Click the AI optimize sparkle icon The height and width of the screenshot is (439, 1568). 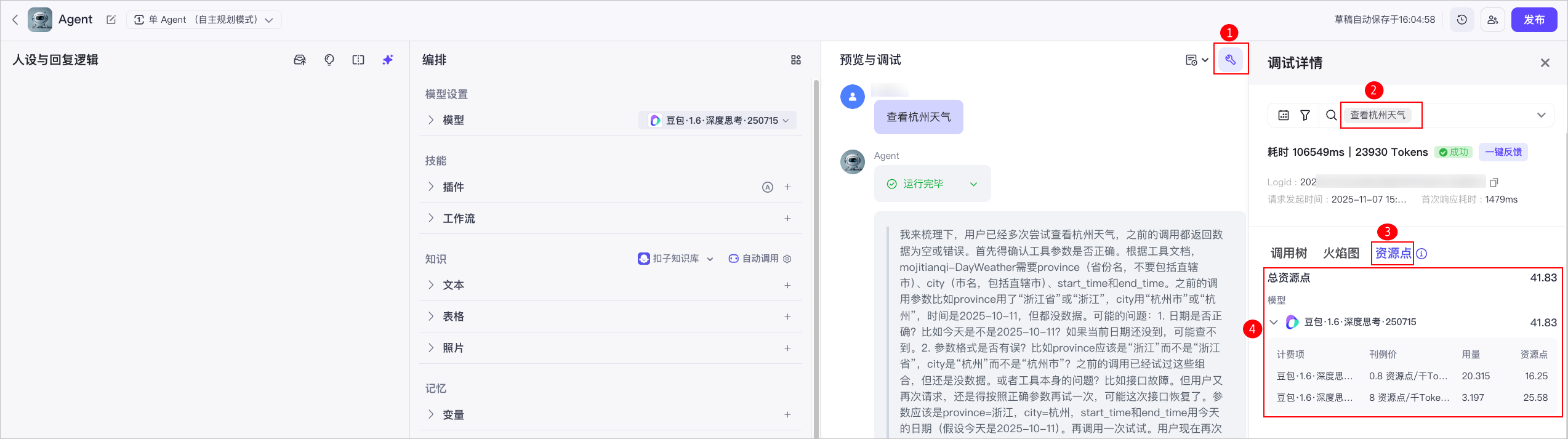387,60
